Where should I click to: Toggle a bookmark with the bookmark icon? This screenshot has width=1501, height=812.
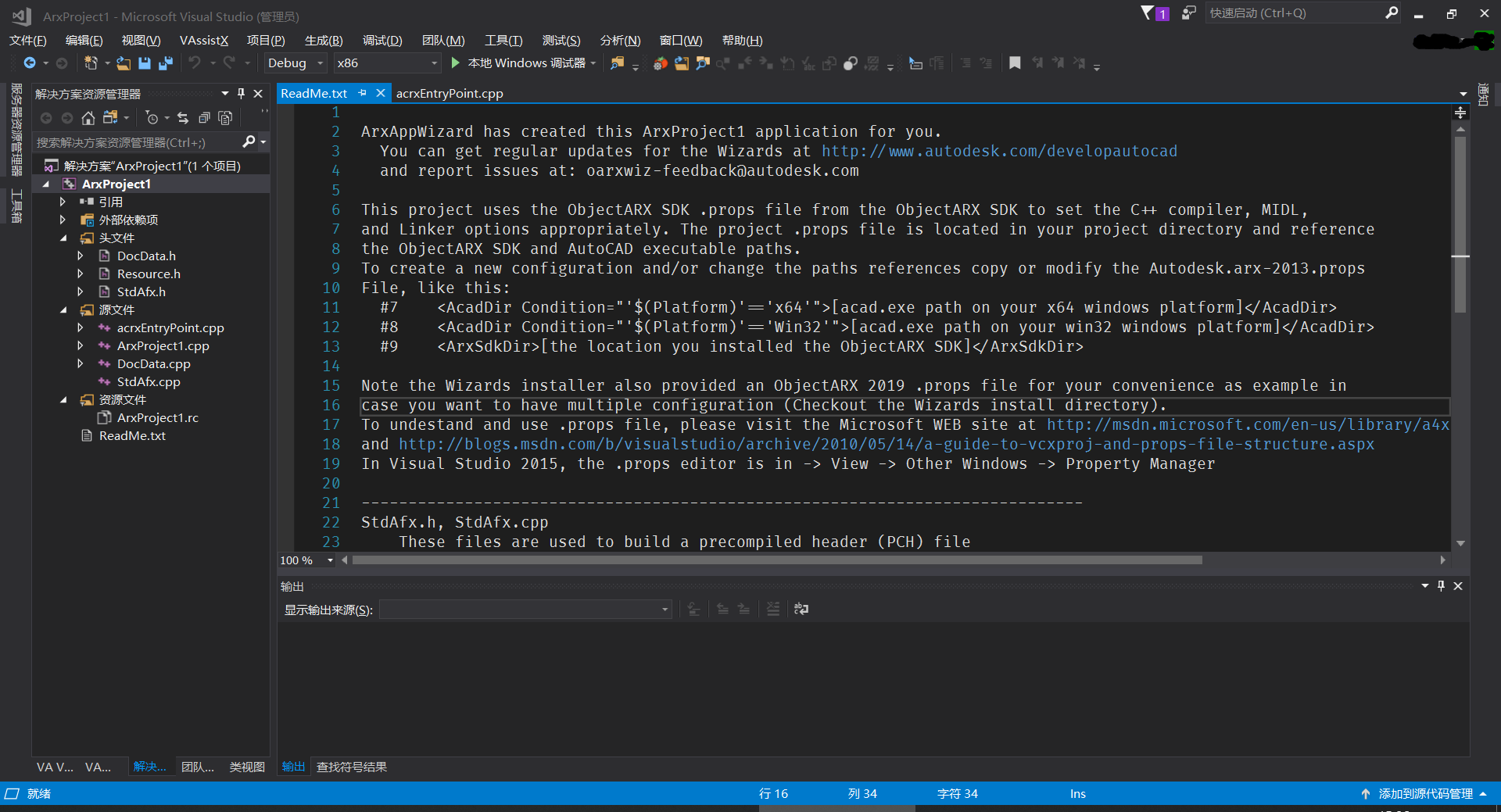[x=1015, y=63]
